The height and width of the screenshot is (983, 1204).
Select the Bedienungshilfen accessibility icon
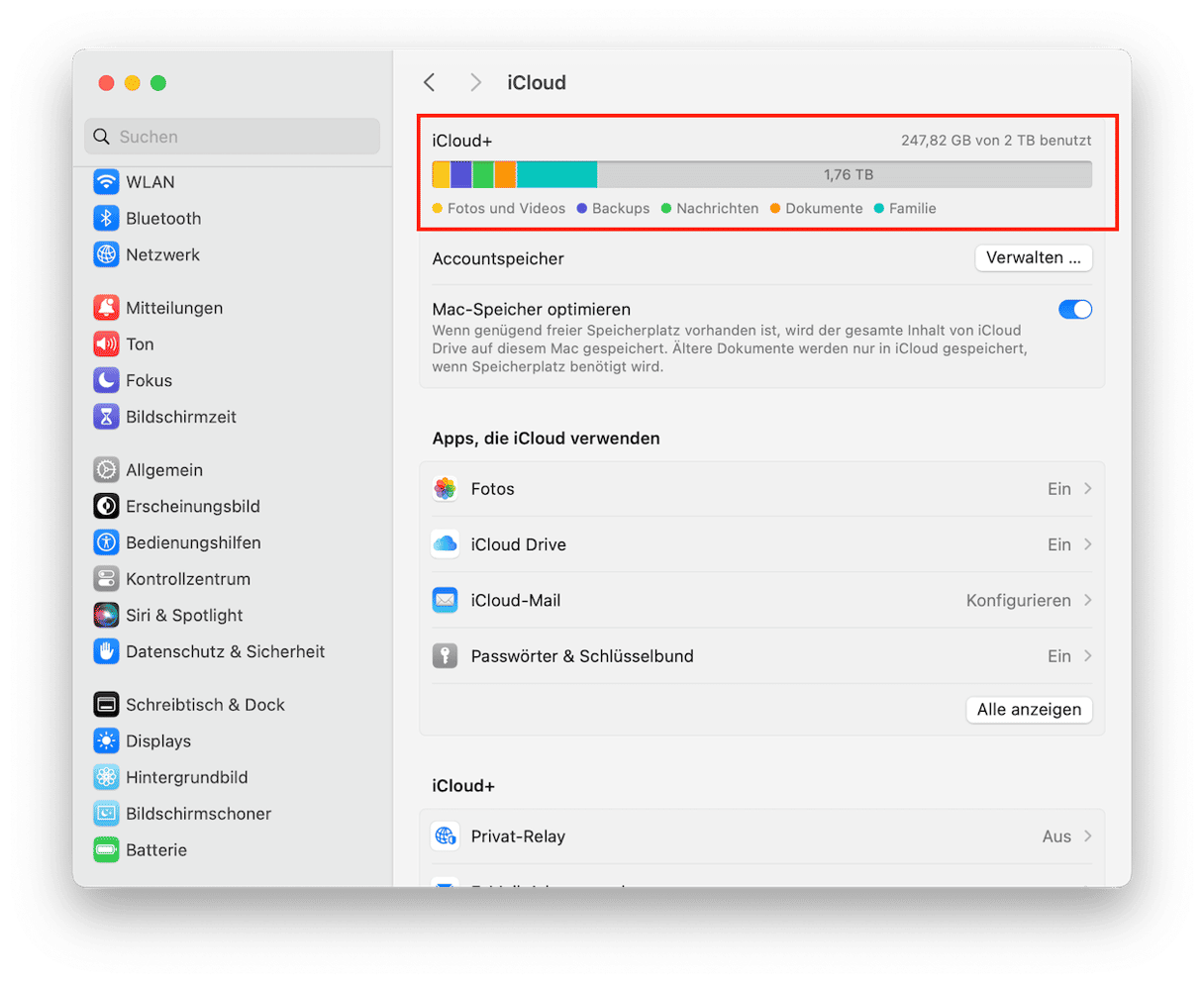[106, 542]
